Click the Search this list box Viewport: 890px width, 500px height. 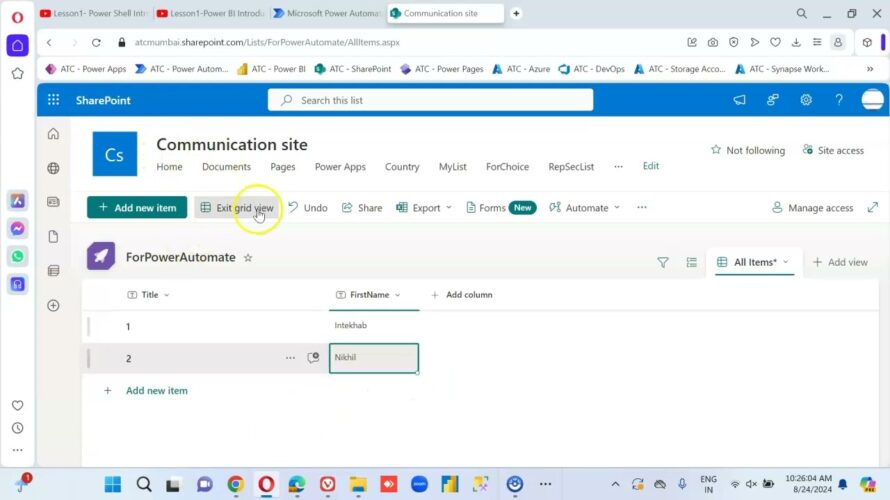(430, 100)
